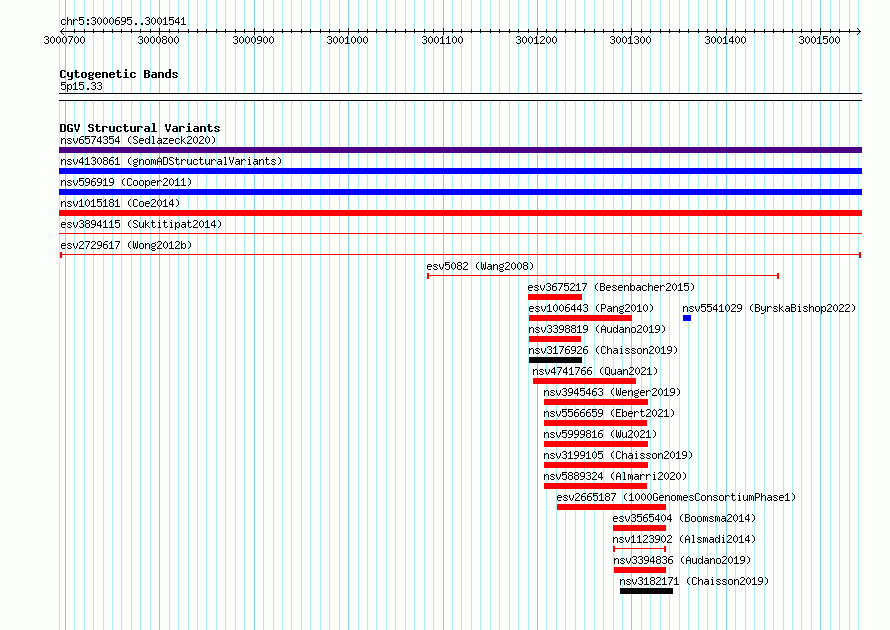This screenshot has width=890, height=630.
Task: Open nsv5999816 (Wu2021) variant label
Action: click(600, 434)
